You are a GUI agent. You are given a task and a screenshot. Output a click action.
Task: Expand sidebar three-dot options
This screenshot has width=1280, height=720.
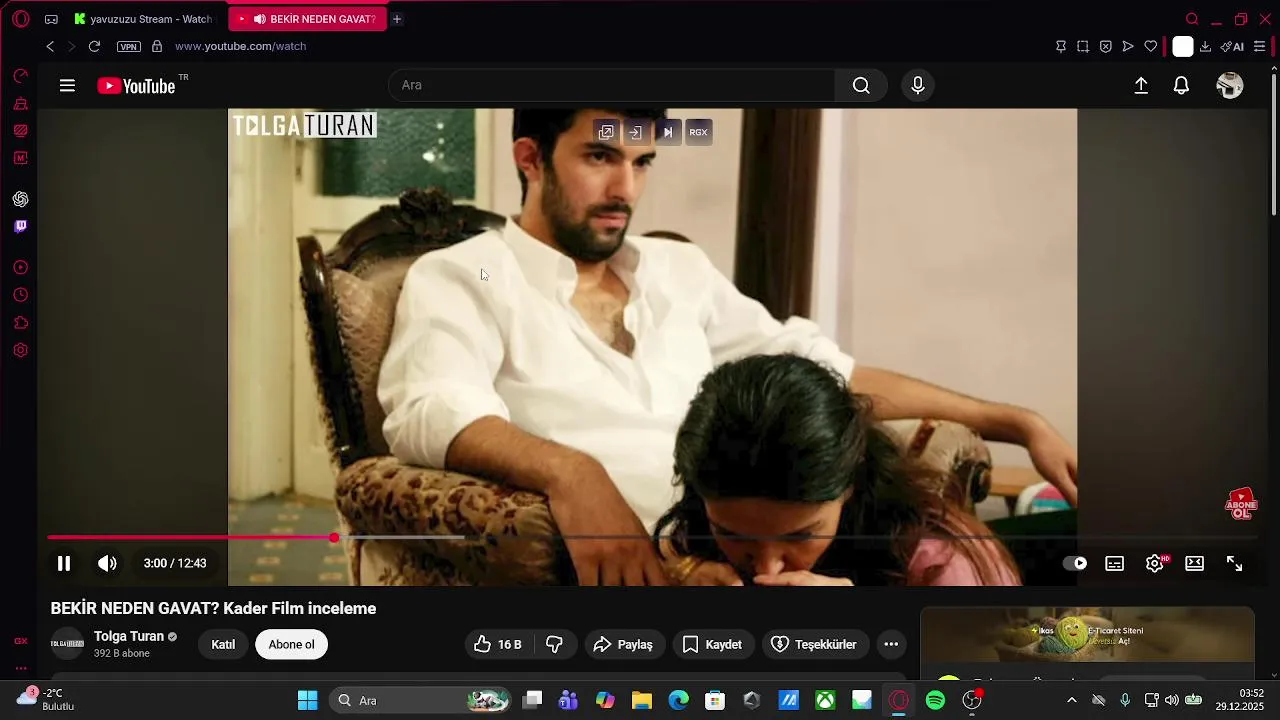20,668
